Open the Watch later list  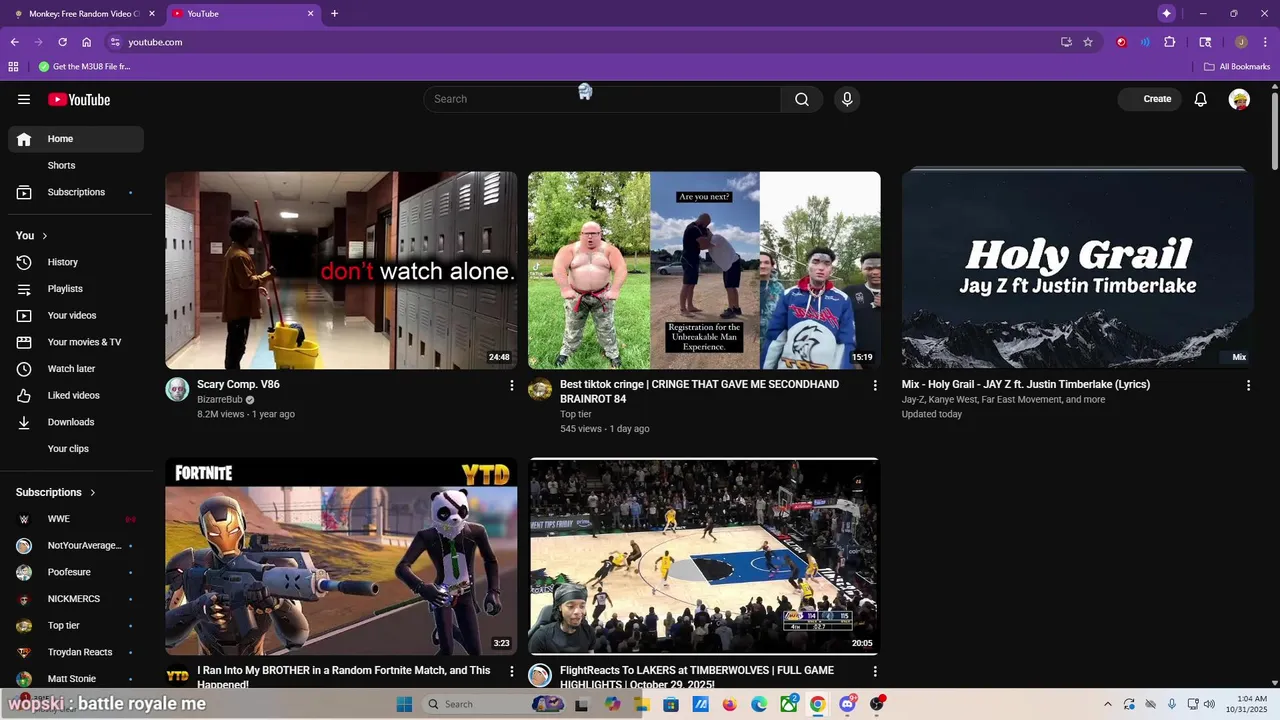(76, 369)
